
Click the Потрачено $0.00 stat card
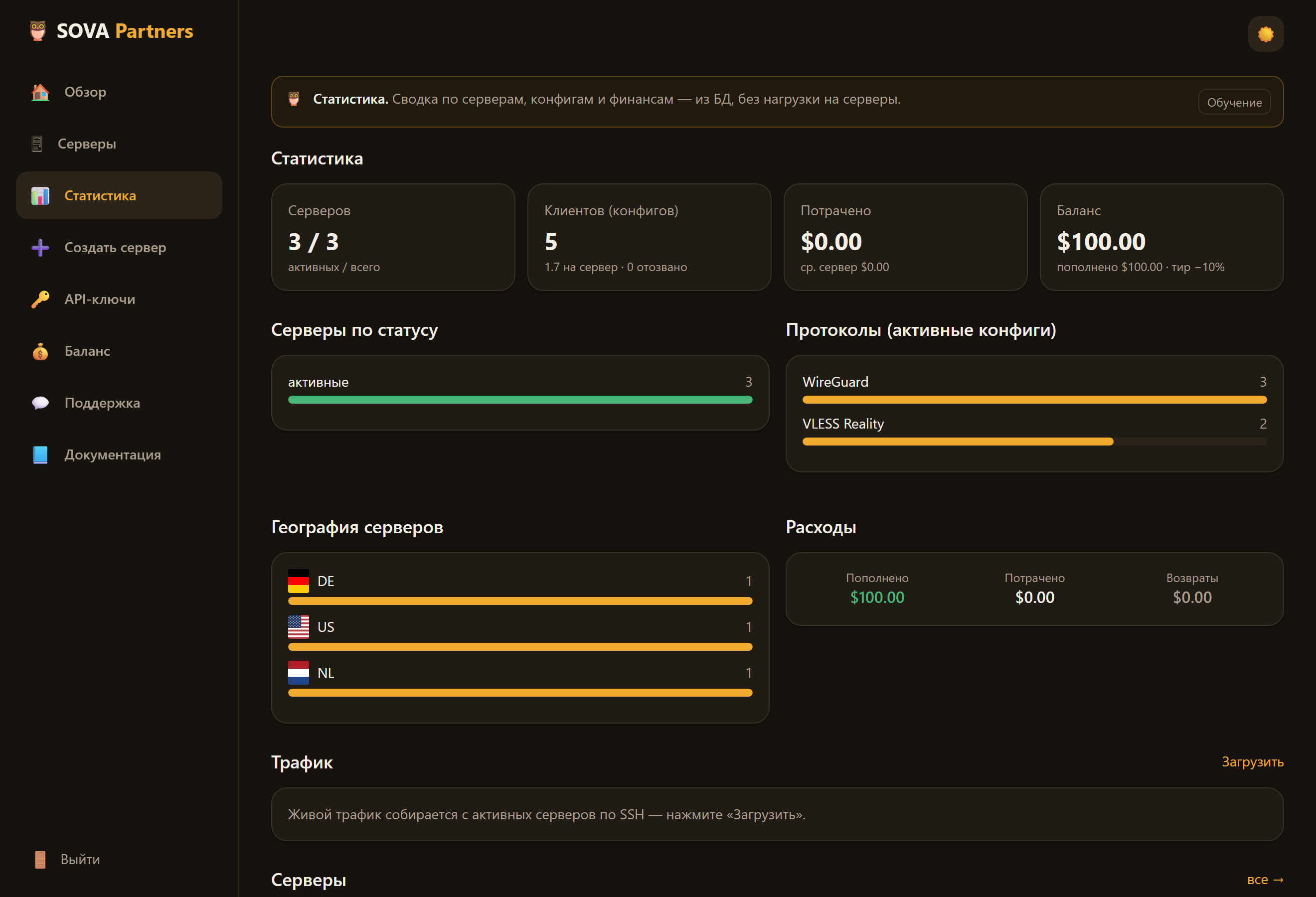pyautogui.click(x=905, y=237)
